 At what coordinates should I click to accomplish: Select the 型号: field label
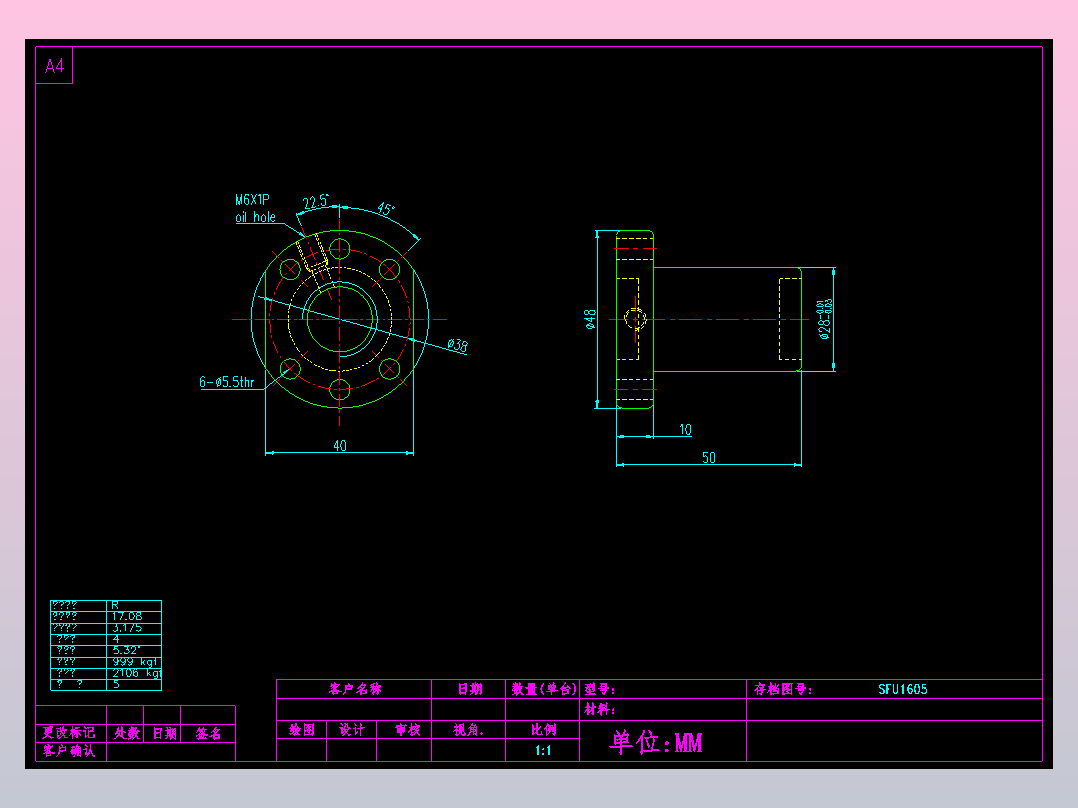(x=600, y=689)
